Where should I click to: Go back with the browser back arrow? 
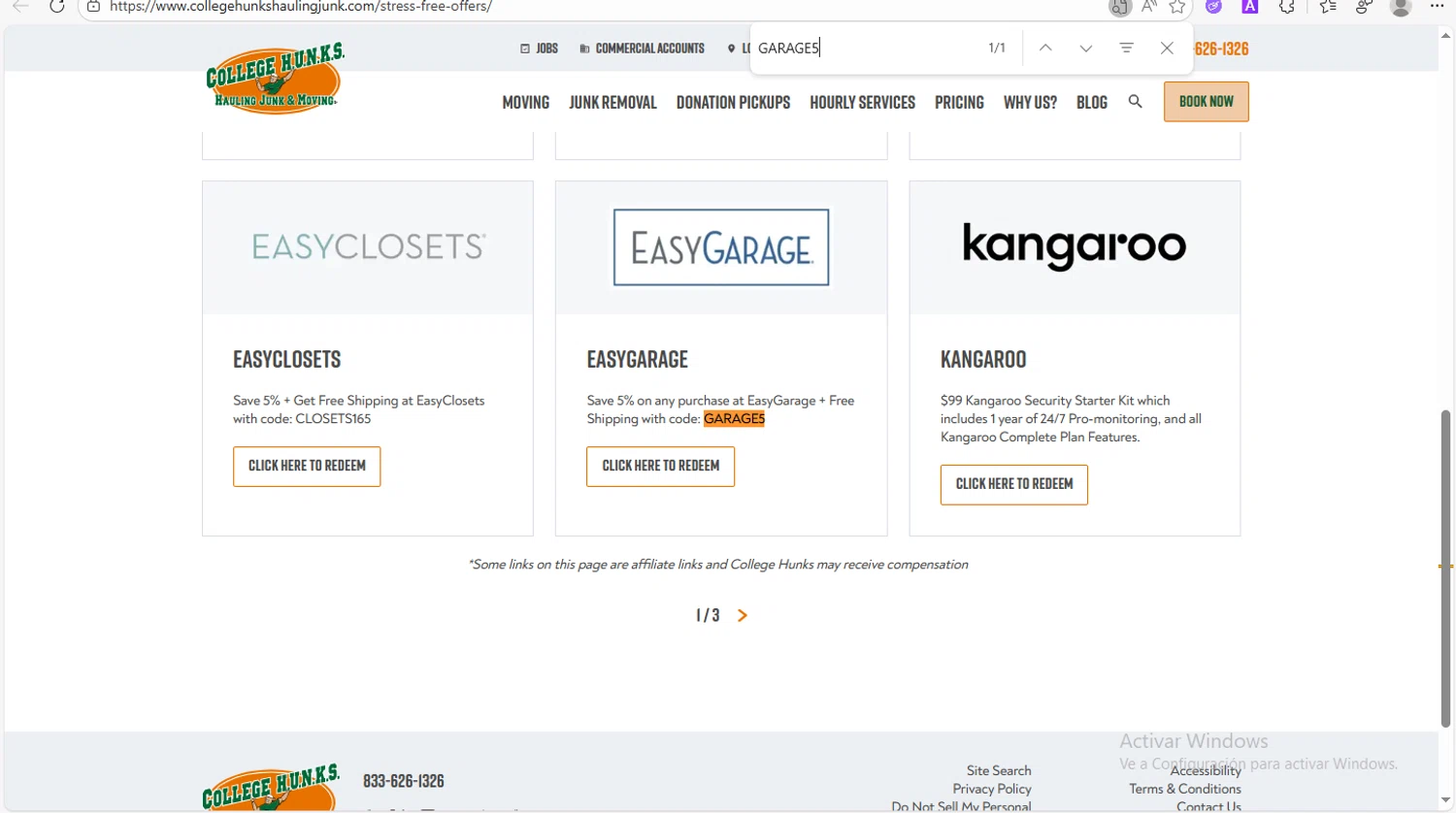(20, 6)
